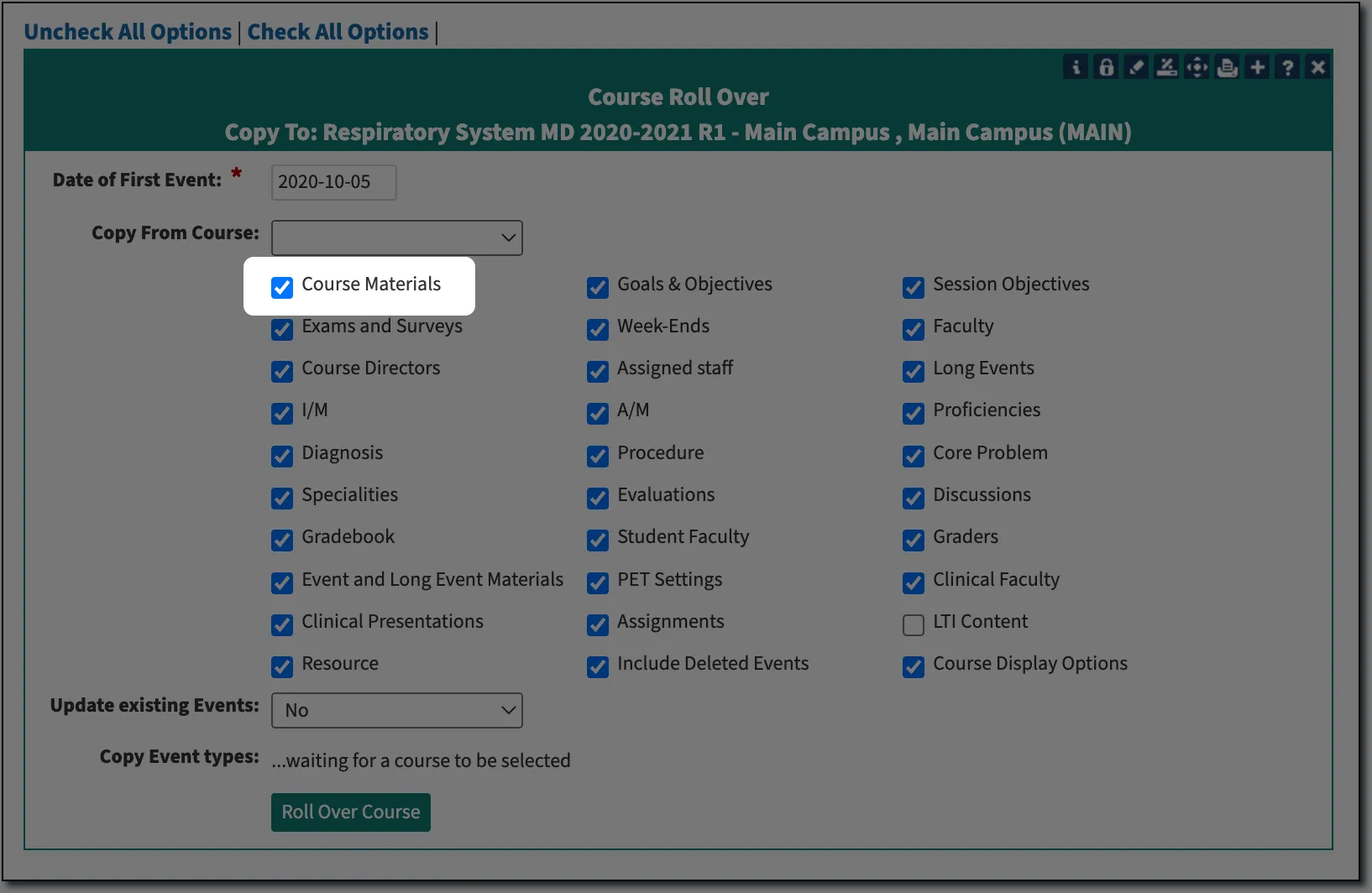Toggle the Specialities checkbox
This screenshot has width=1372, height=893.
[282, 498]
